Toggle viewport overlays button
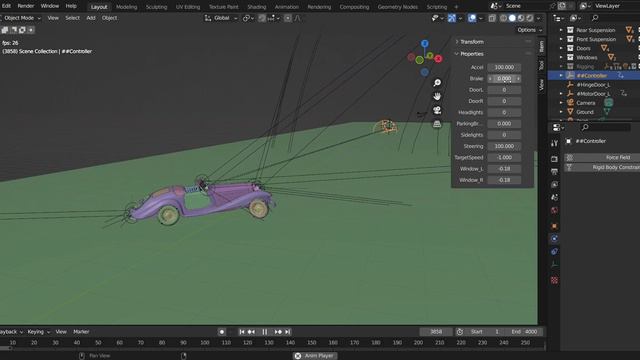This screenshot has width=640, height=360. point(472,18)
